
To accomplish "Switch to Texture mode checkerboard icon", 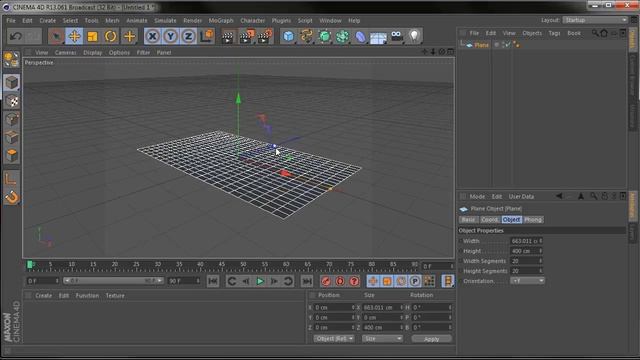I will [11, 101].
